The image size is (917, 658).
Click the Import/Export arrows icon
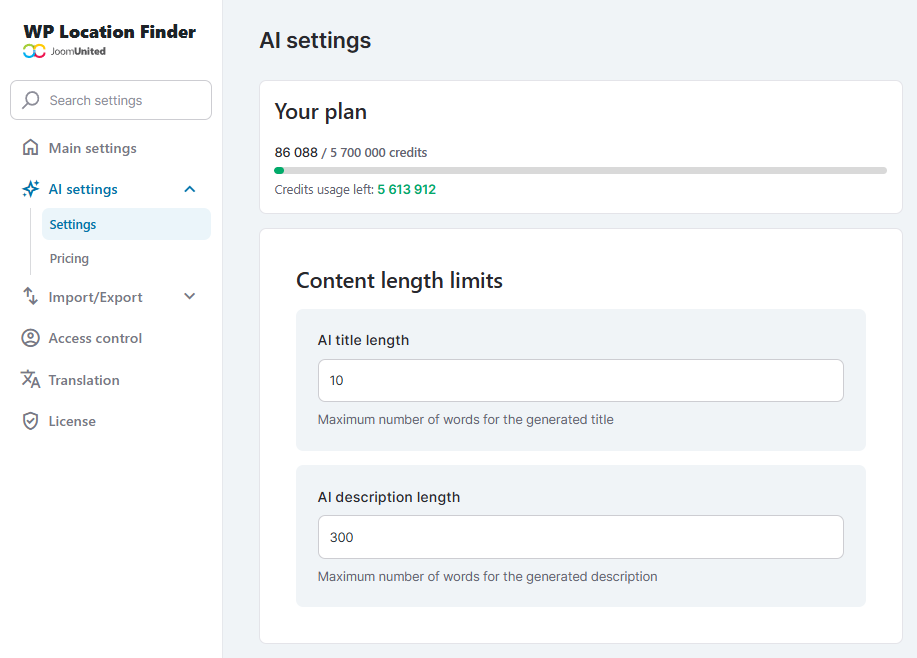coord(30,296)
